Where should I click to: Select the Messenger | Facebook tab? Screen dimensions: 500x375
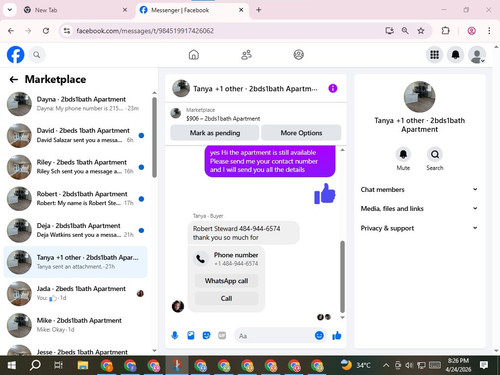(x=192, y=10)
